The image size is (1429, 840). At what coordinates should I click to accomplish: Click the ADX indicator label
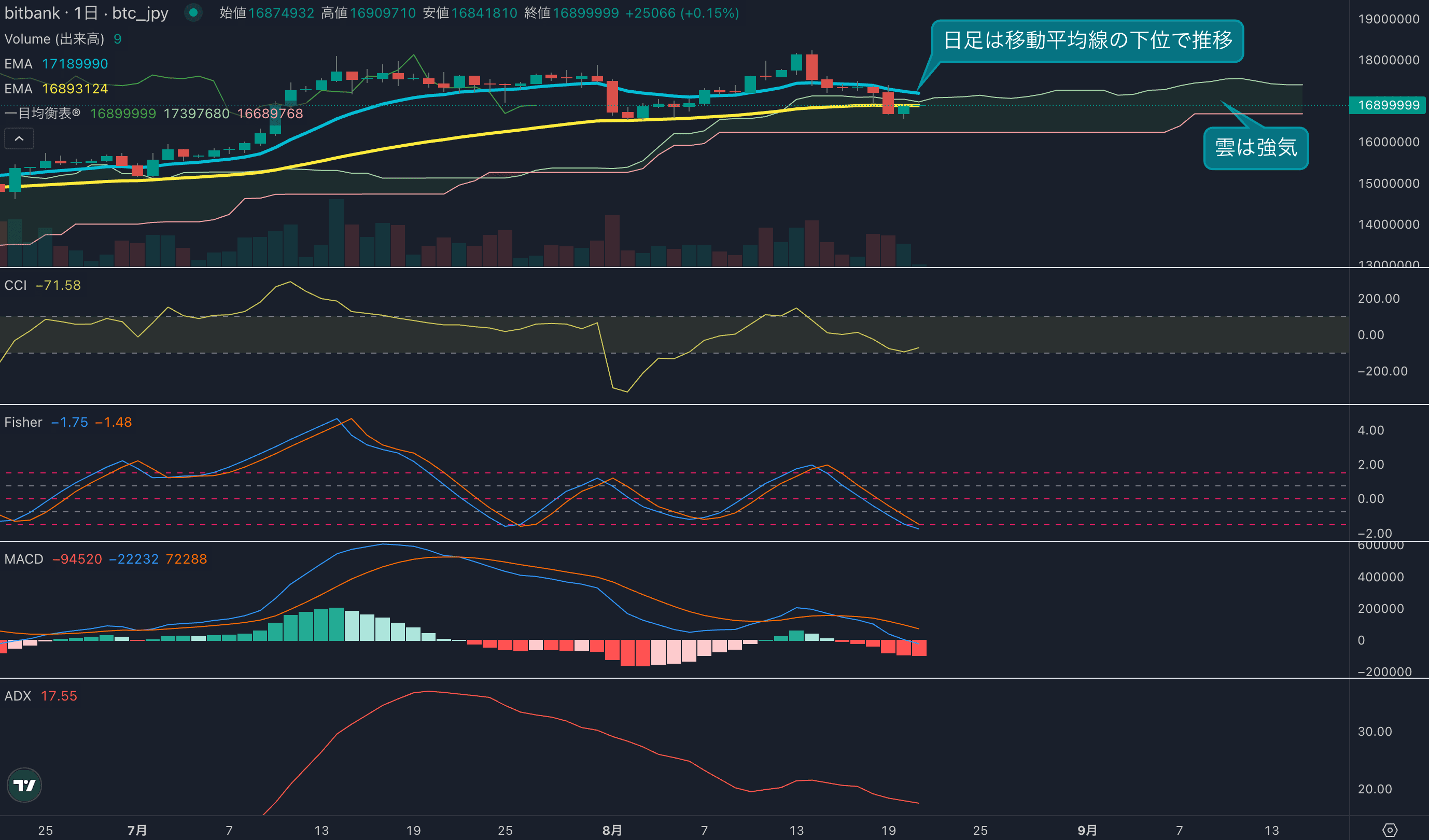click(x=18, y=695)
